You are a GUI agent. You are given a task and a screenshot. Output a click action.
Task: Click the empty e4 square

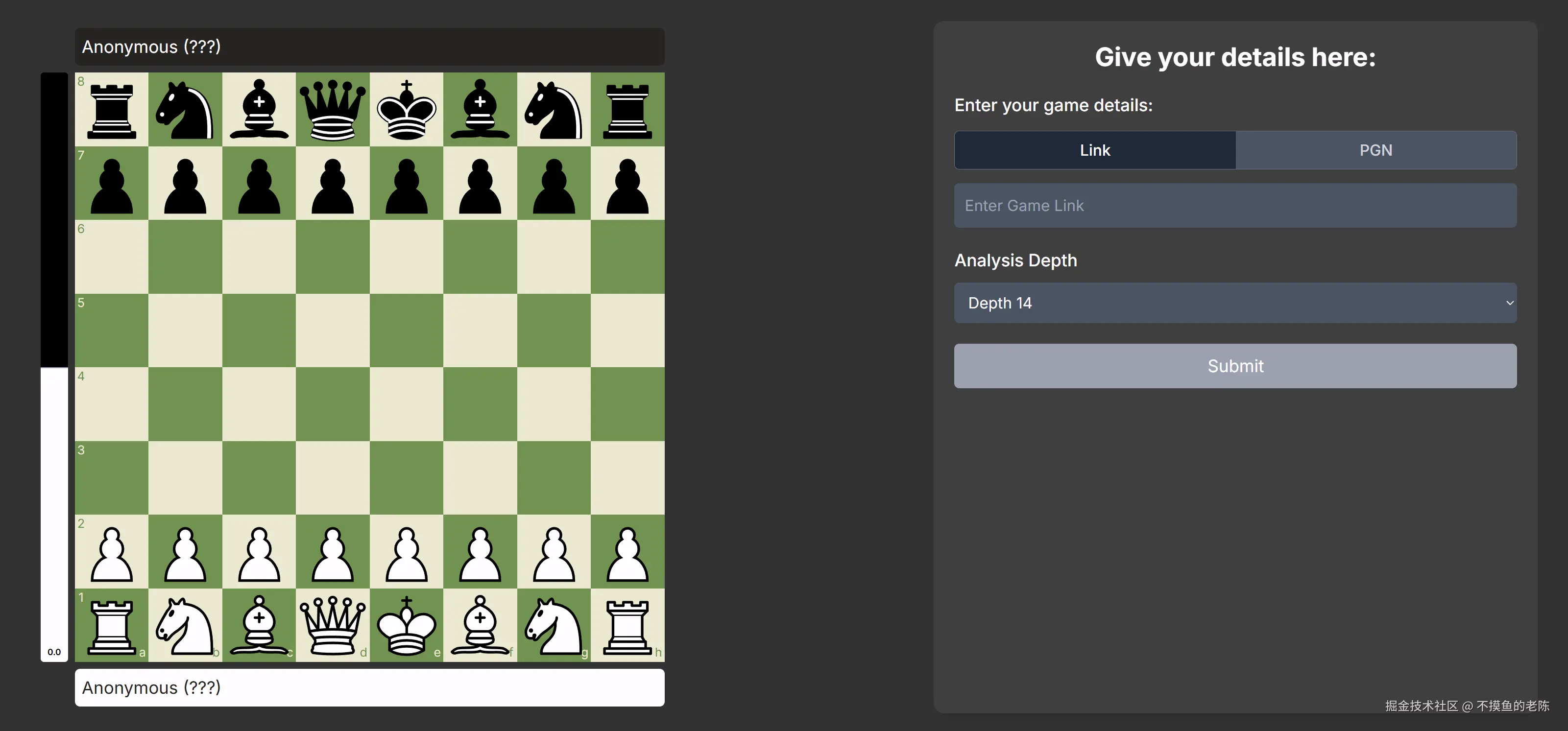coord(407,404)
